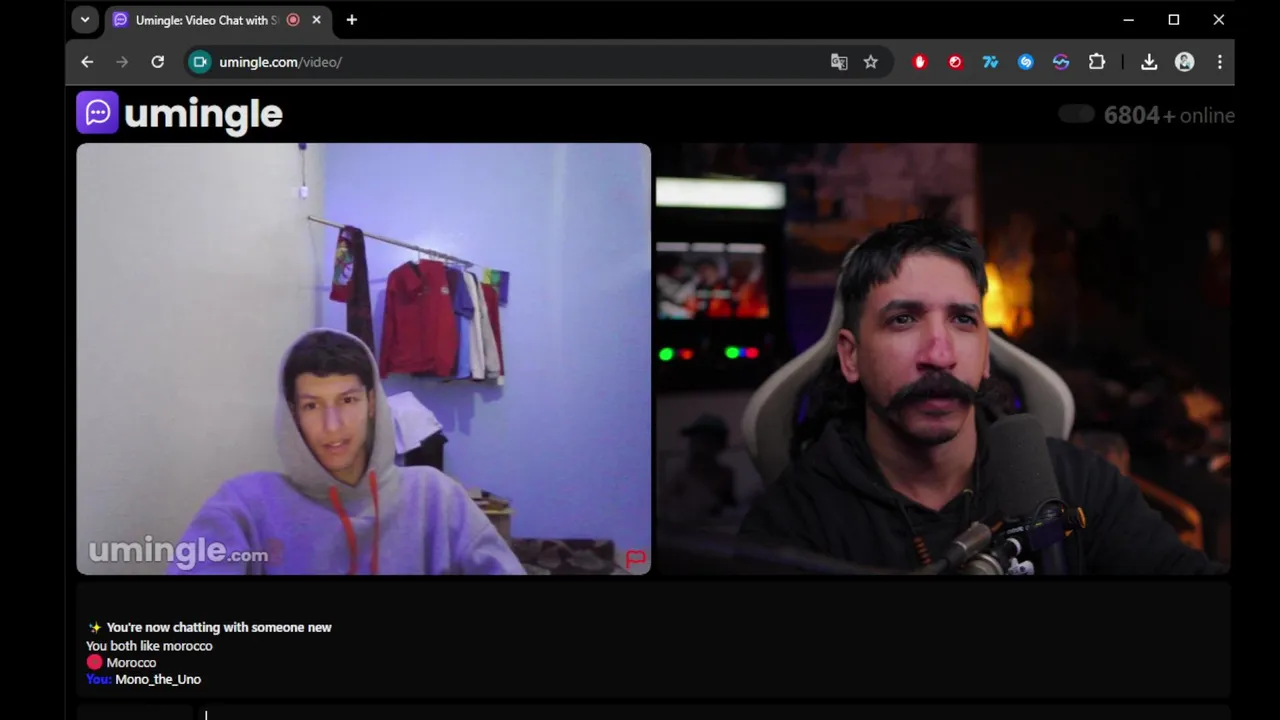Screen dimensions: 1280x720
Task: Click your own webcam video feed
Action: click(943, 359)
